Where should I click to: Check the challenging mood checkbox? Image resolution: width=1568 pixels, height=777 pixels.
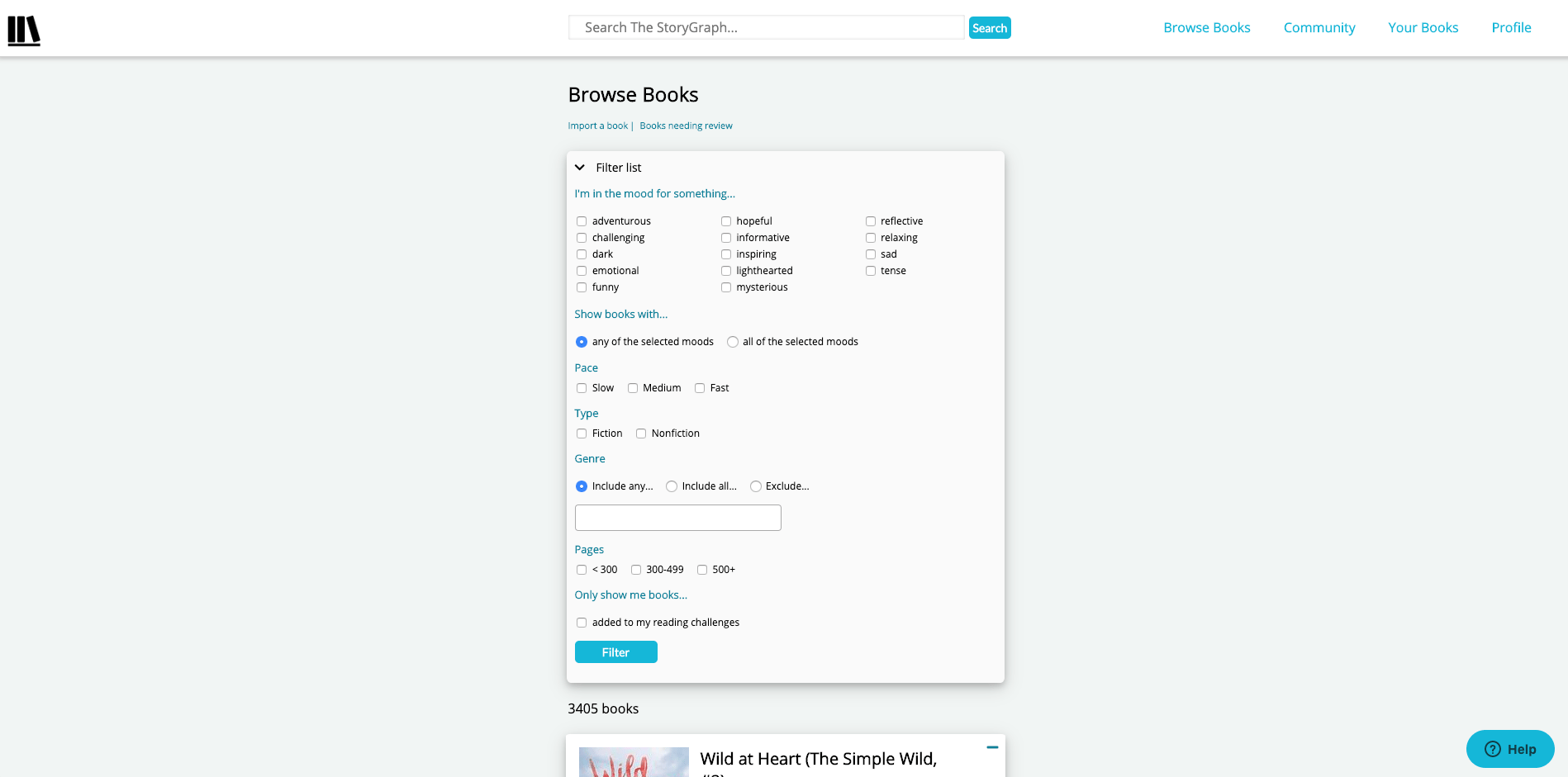[582, 238]
